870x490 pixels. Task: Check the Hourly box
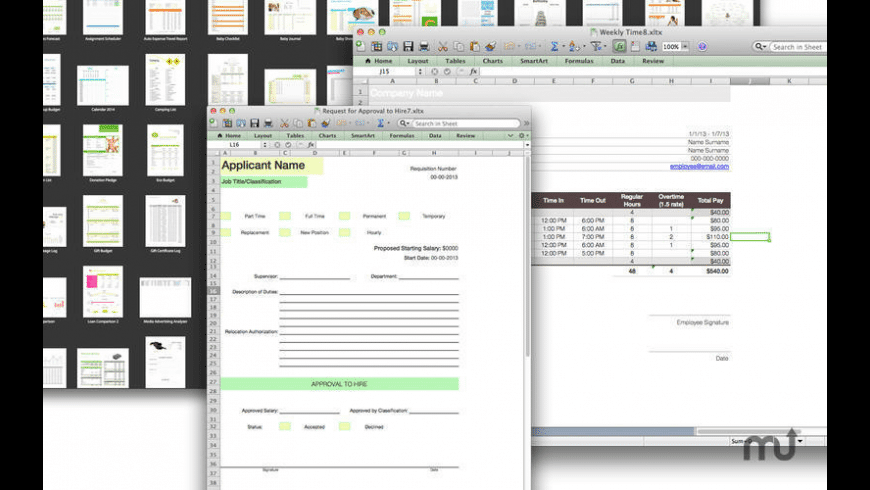click(x=345, y=233)
